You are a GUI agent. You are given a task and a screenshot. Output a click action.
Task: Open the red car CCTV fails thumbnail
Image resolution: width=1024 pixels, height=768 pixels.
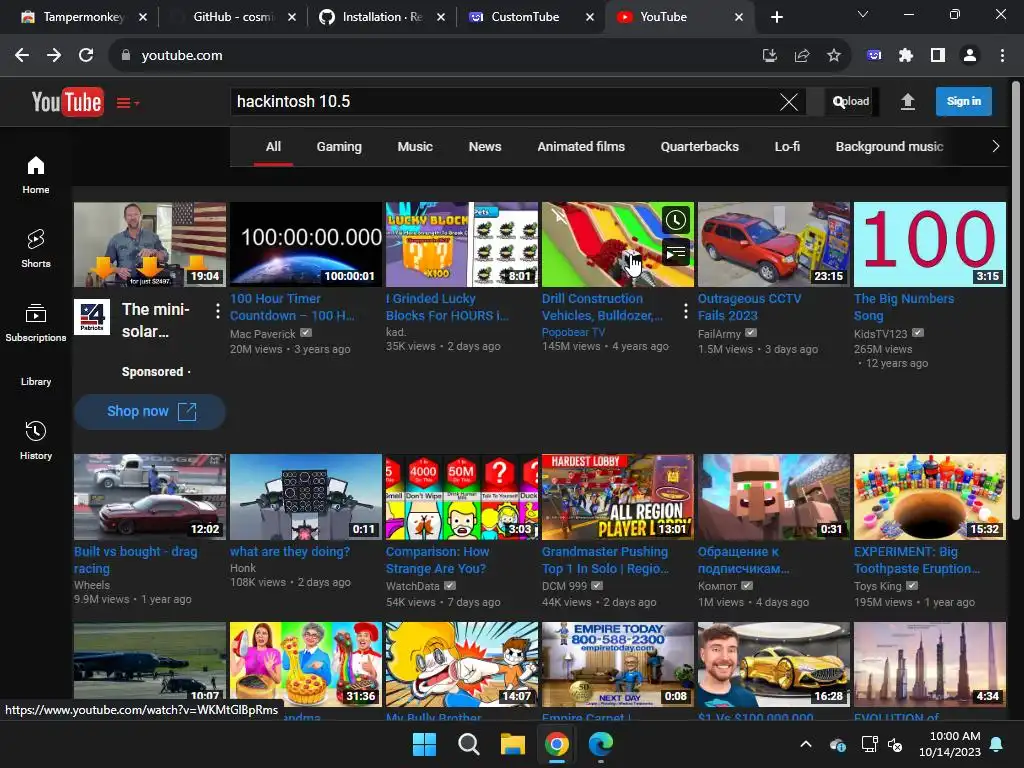774,244
